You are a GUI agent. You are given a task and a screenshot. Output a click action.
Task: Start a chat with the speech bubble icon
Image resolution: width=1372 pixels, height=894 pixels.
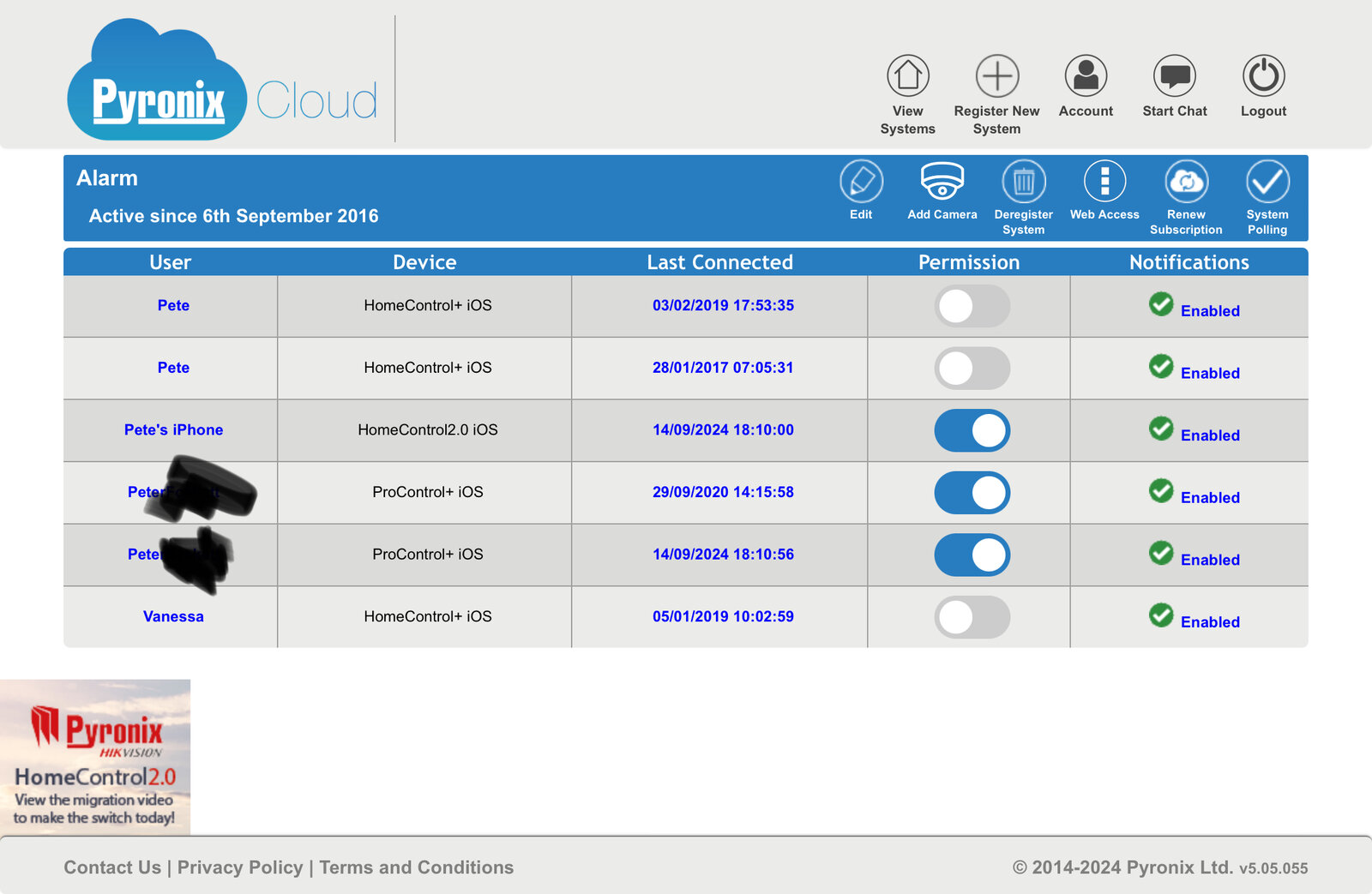1175,75
